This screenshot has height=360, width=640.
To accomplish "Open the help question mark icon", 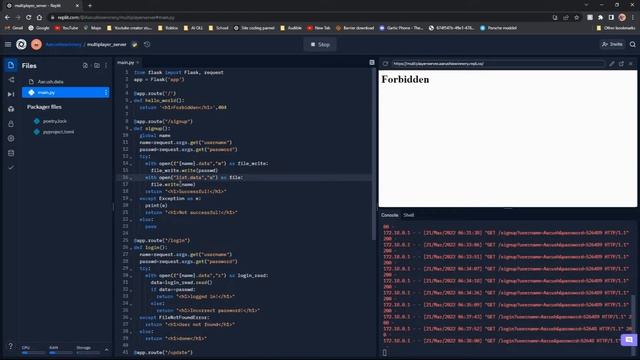I will (x=11, y=346).
